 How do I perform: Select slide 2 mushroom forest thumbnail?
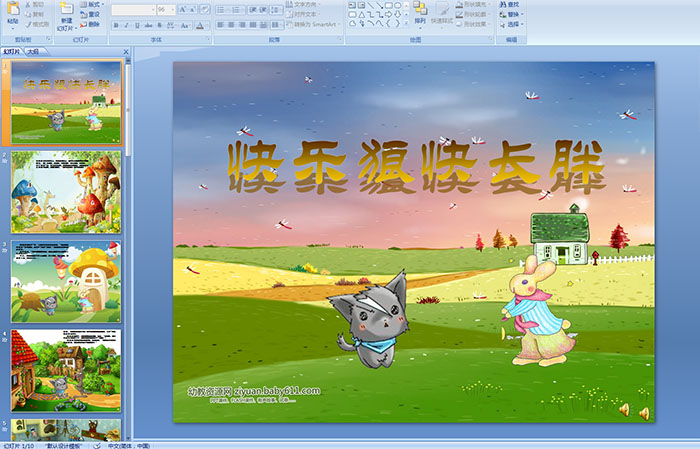click(66, 192)
